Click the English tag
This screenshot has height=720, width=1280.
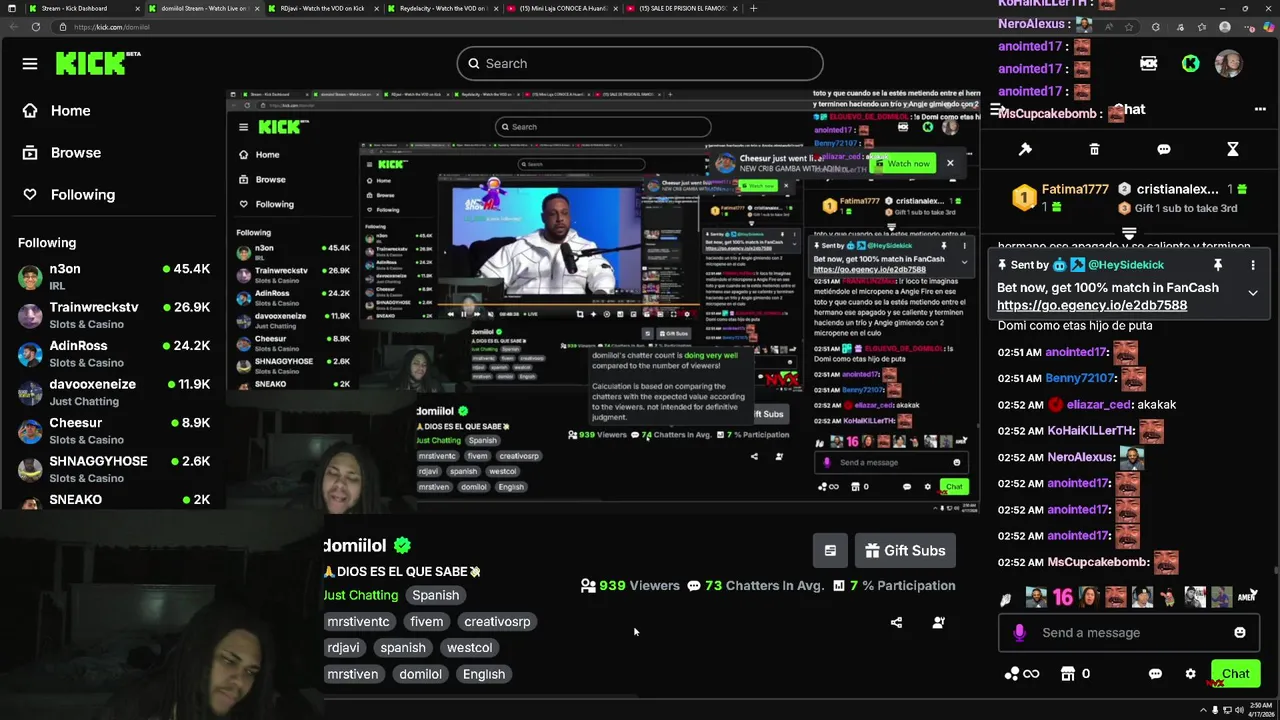click(484, 674)
